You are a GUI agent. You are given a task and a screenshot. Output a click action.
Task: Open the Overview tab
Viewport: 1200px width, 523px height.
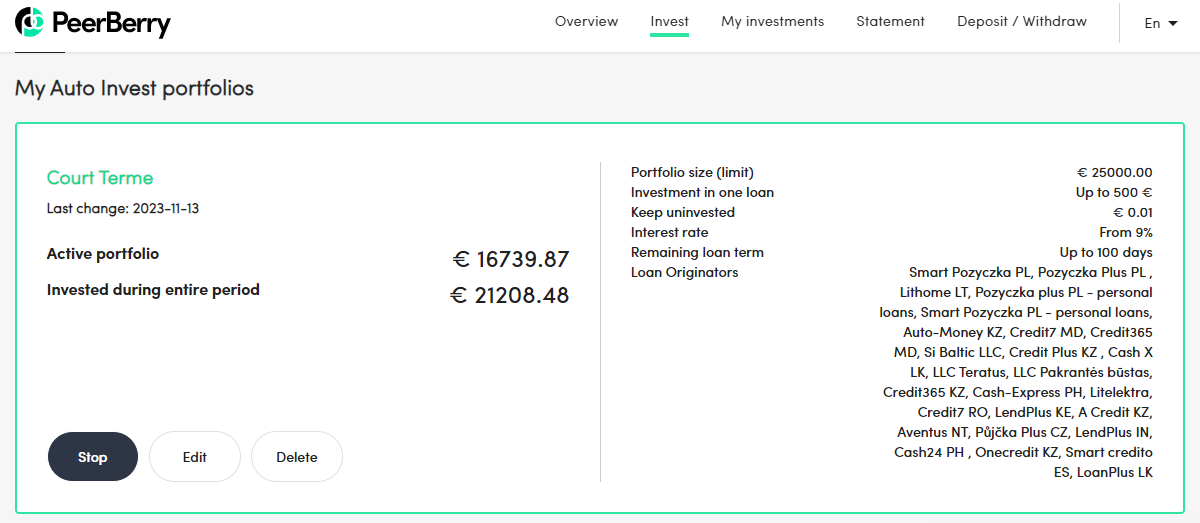click(586, 21)
